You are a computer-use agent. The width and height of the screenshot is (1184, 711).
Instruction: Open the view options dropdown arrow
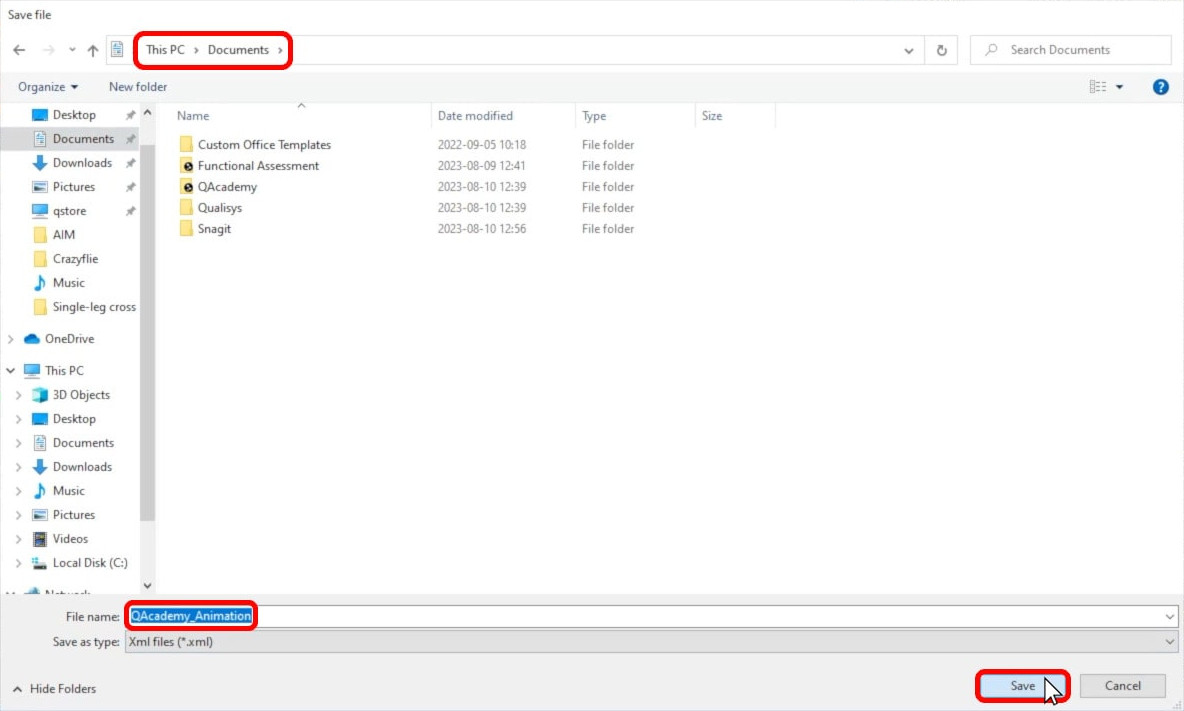click(x=1119, y=87)
